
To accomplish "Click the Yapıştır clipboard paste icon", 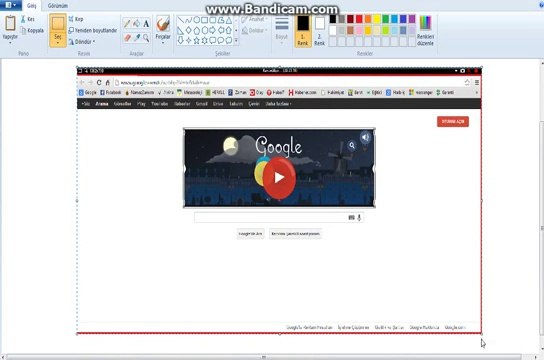I will (x=10, y=24).
